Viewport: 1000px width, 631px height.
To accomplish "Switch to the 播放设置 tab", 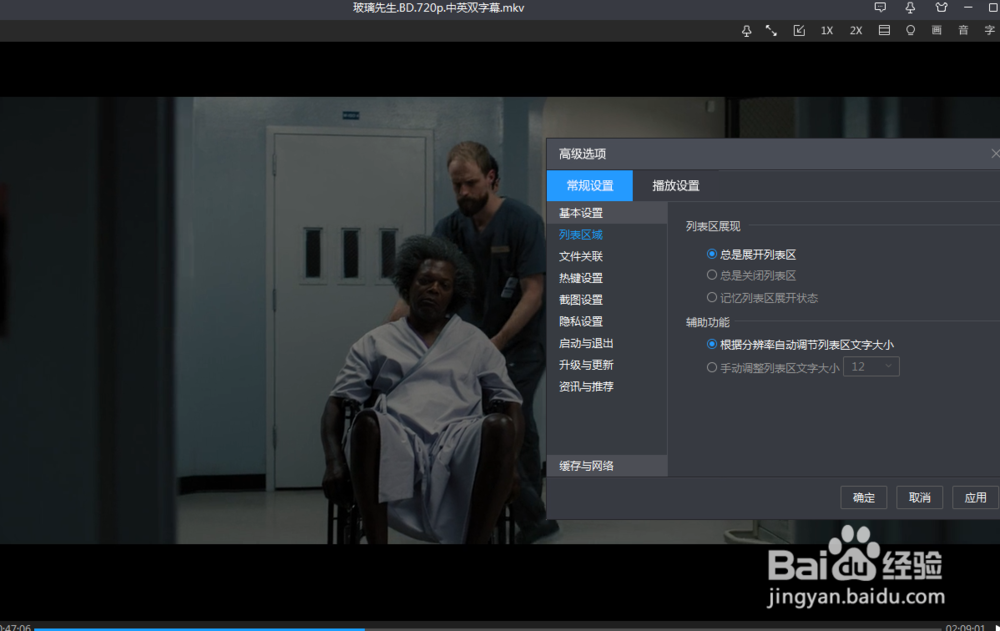I will [x=676, y=186].
